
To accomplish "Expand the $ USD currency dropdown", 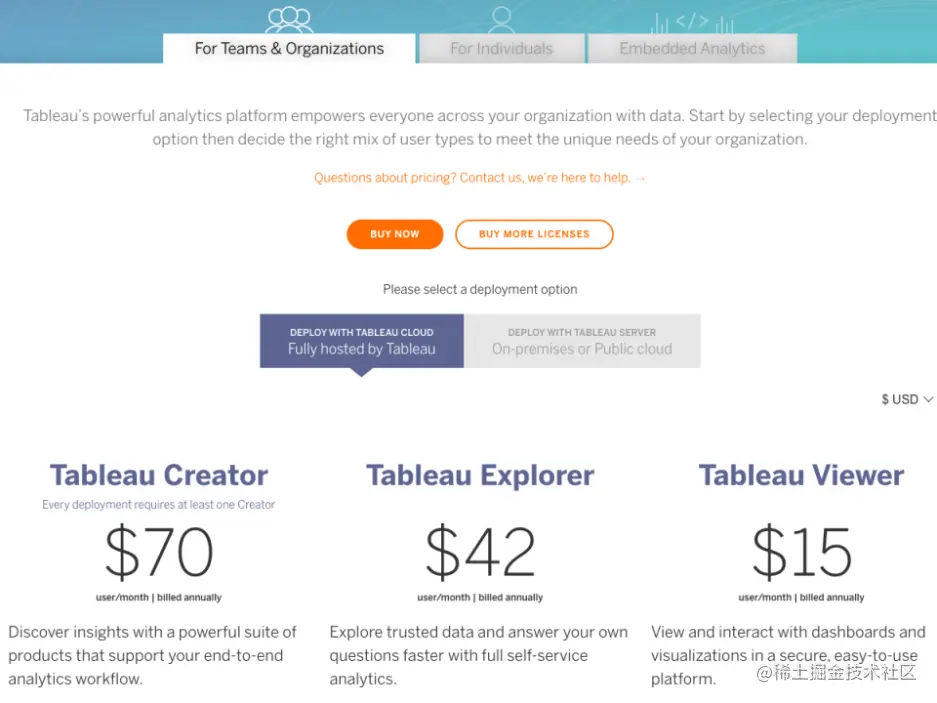I will pos(907,399).
